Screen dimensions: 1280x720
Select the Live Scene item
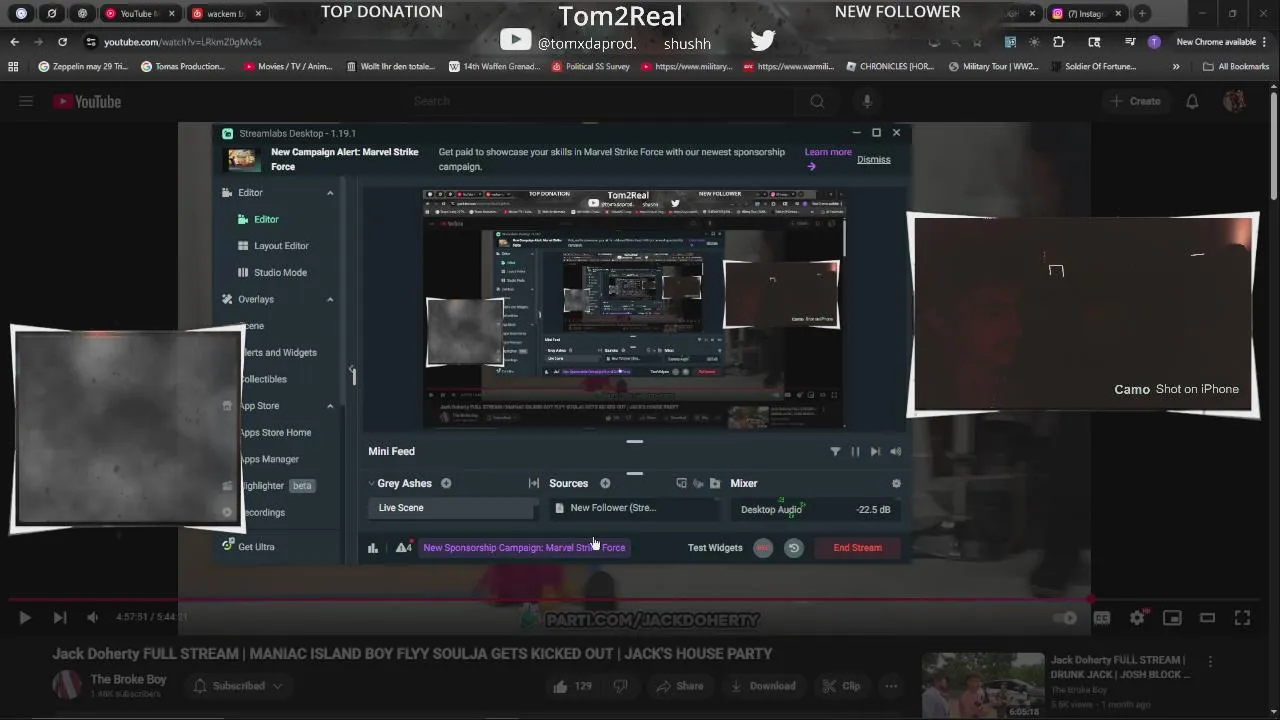click(x=452, y=508)
